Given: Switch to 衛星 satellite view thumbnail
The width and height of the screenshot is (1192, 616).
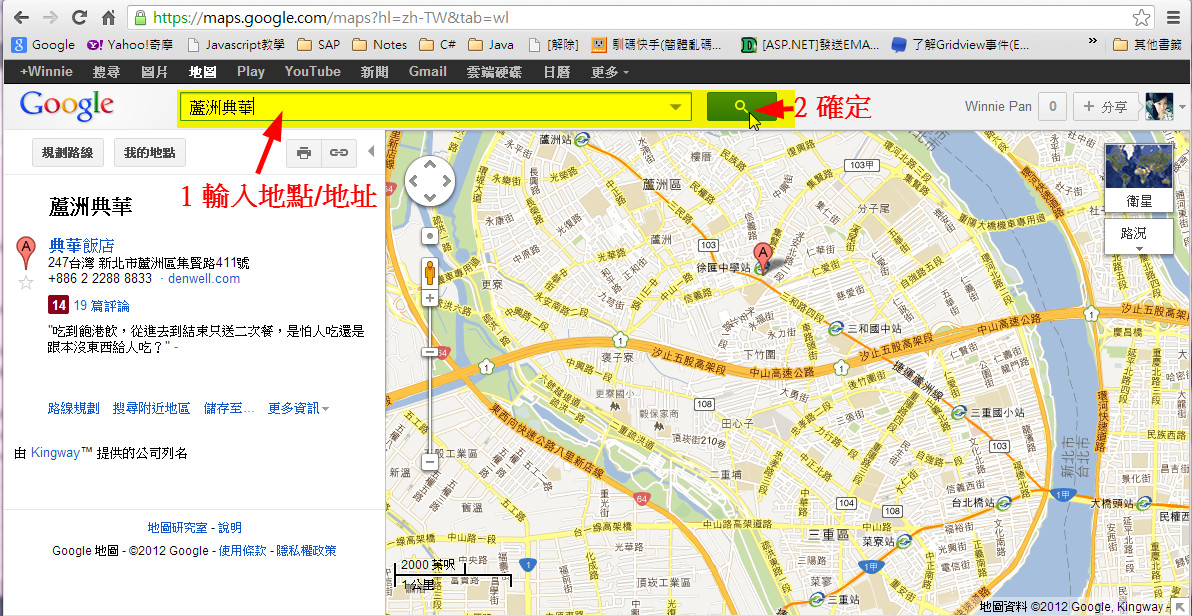Looking at the screenshot, I should (1138, 176).
